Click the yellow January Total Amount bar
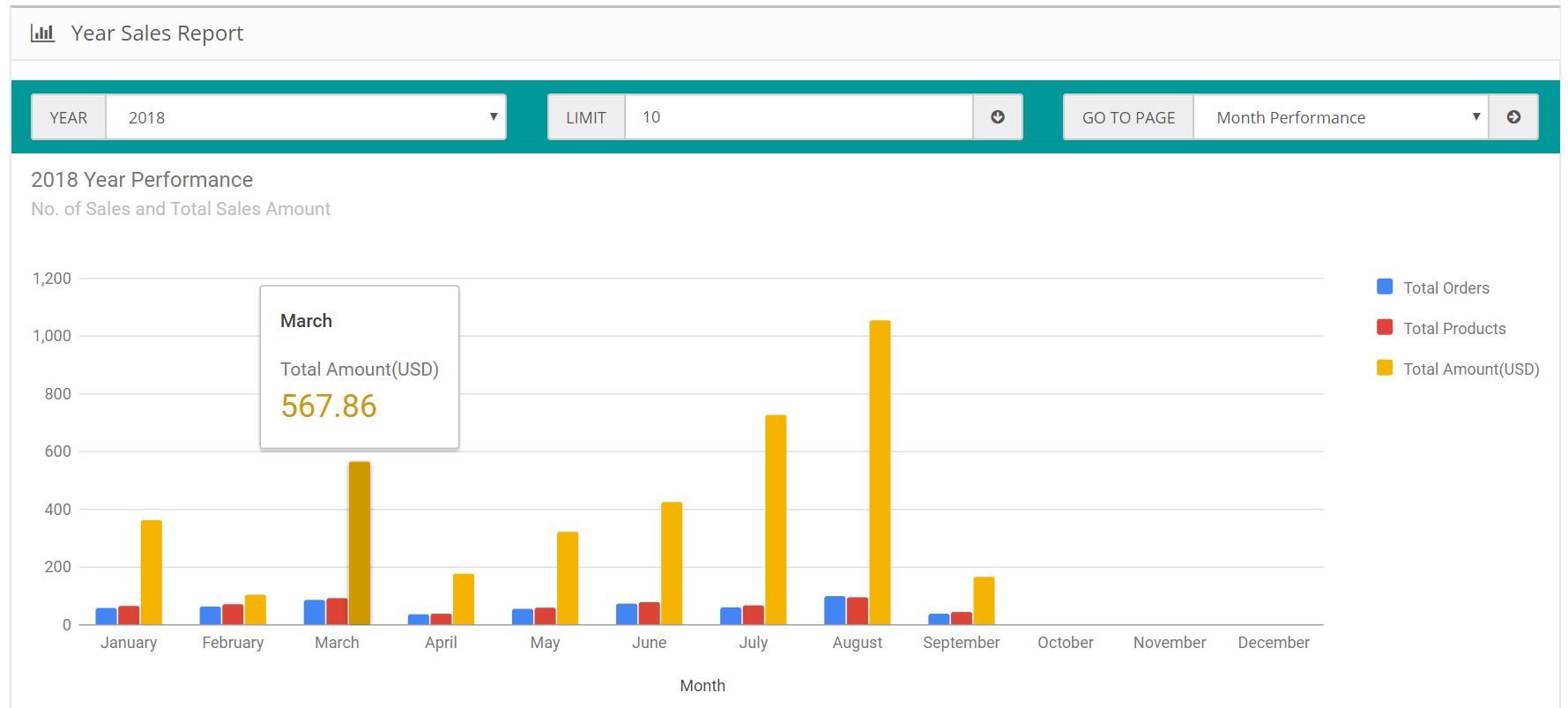 coord(152,573)
